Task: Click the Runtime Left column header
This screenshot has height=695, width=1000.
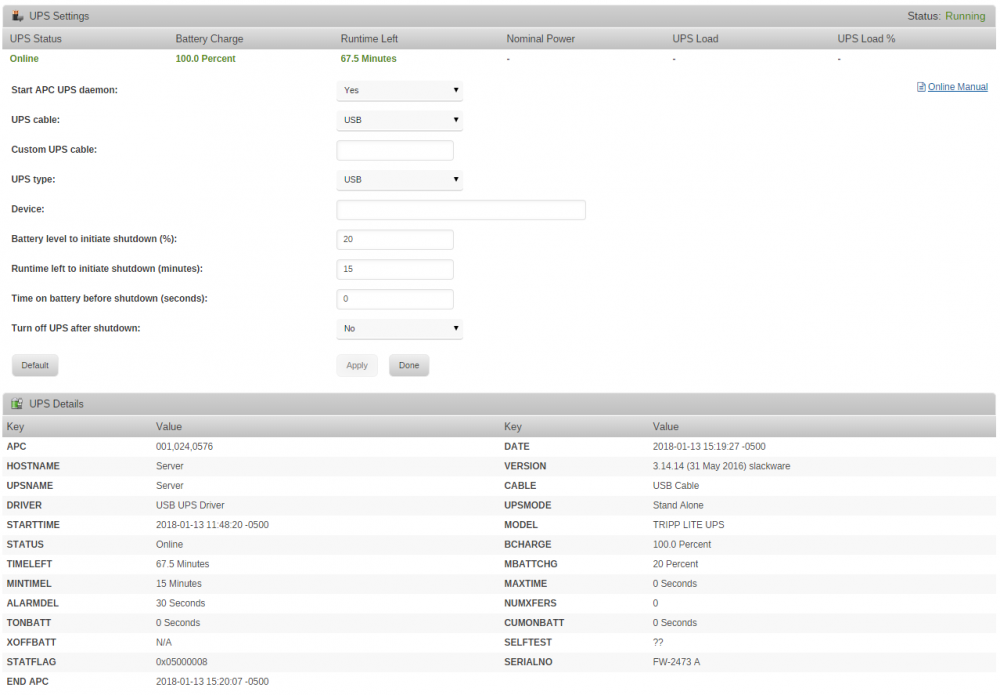Action: point(369,39)
